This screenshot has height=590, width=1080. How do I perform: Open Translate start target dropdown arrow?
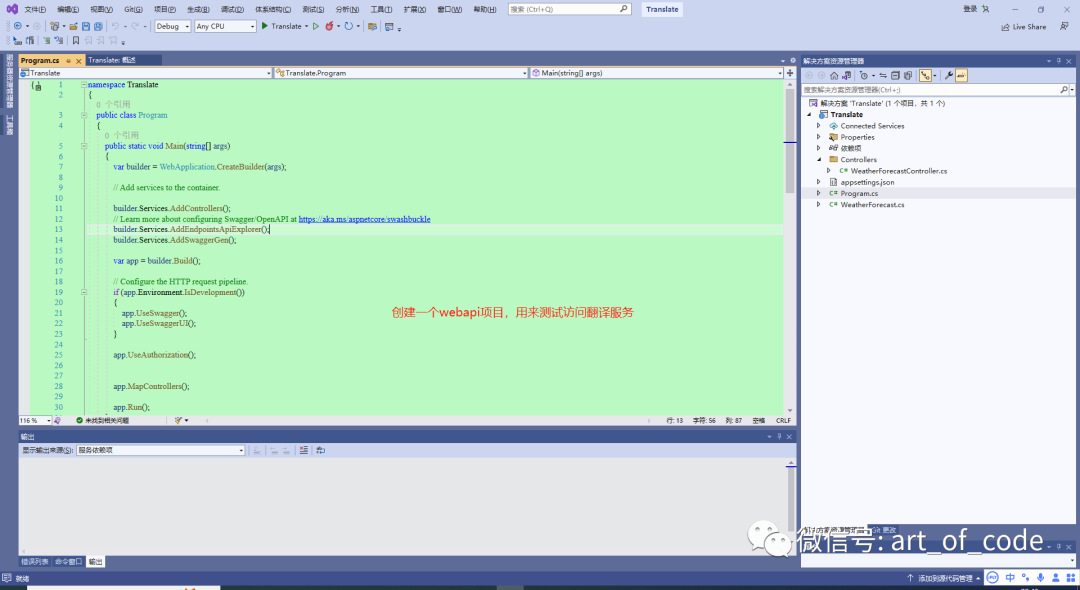click(x=307, y=26)
